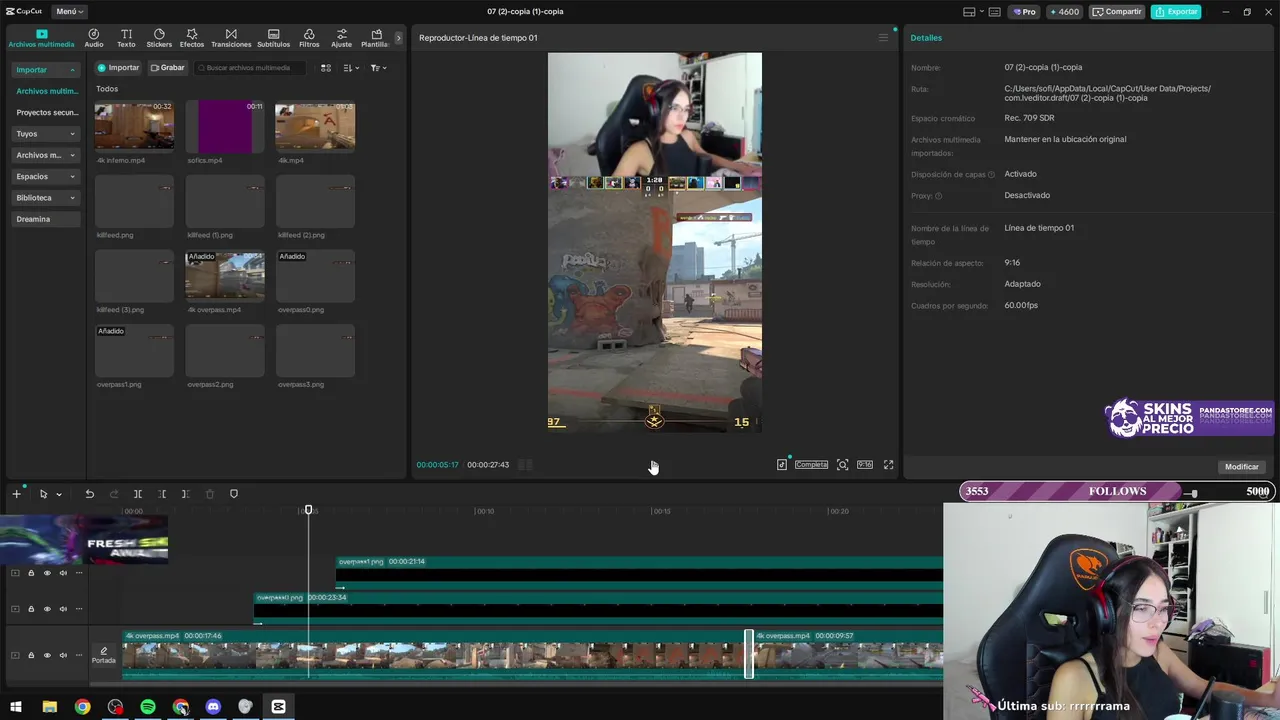
Task: Open the player zoom/scan icon
Action: [x=843, y=465]
